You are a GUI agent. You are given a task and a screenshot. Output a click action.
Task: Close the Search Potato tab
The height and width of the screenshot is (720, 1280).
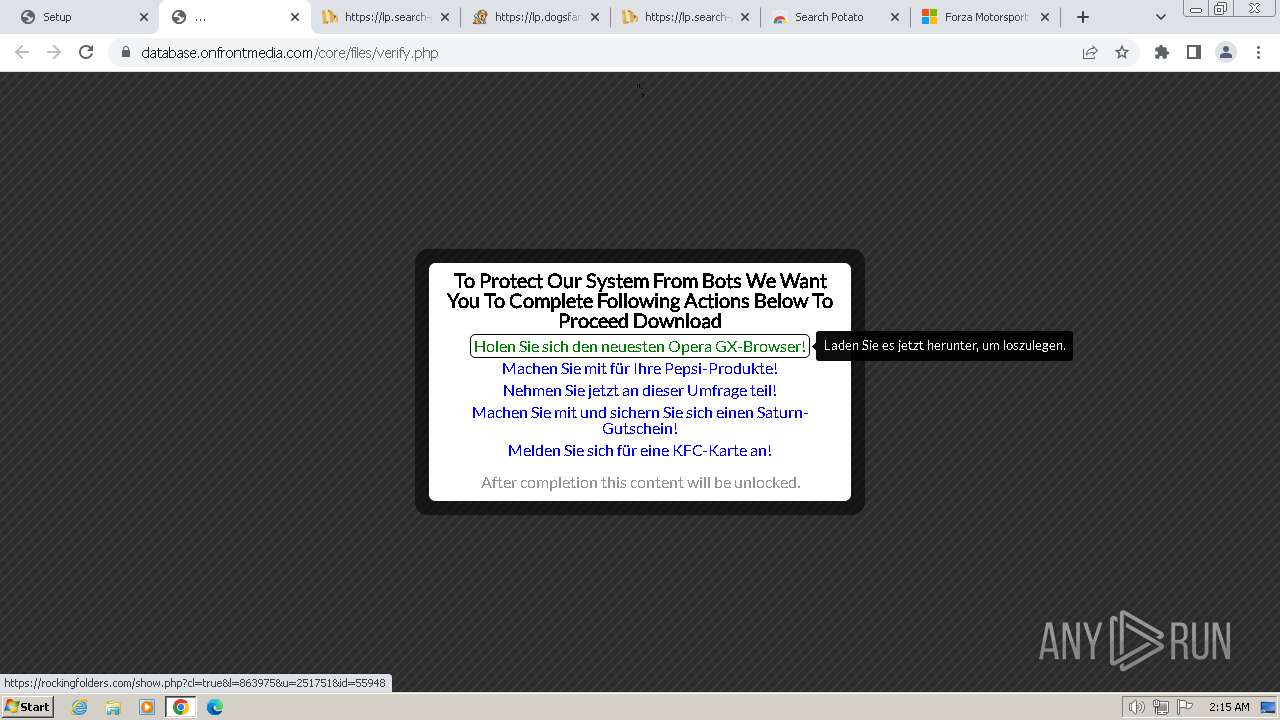pos(895,17)
